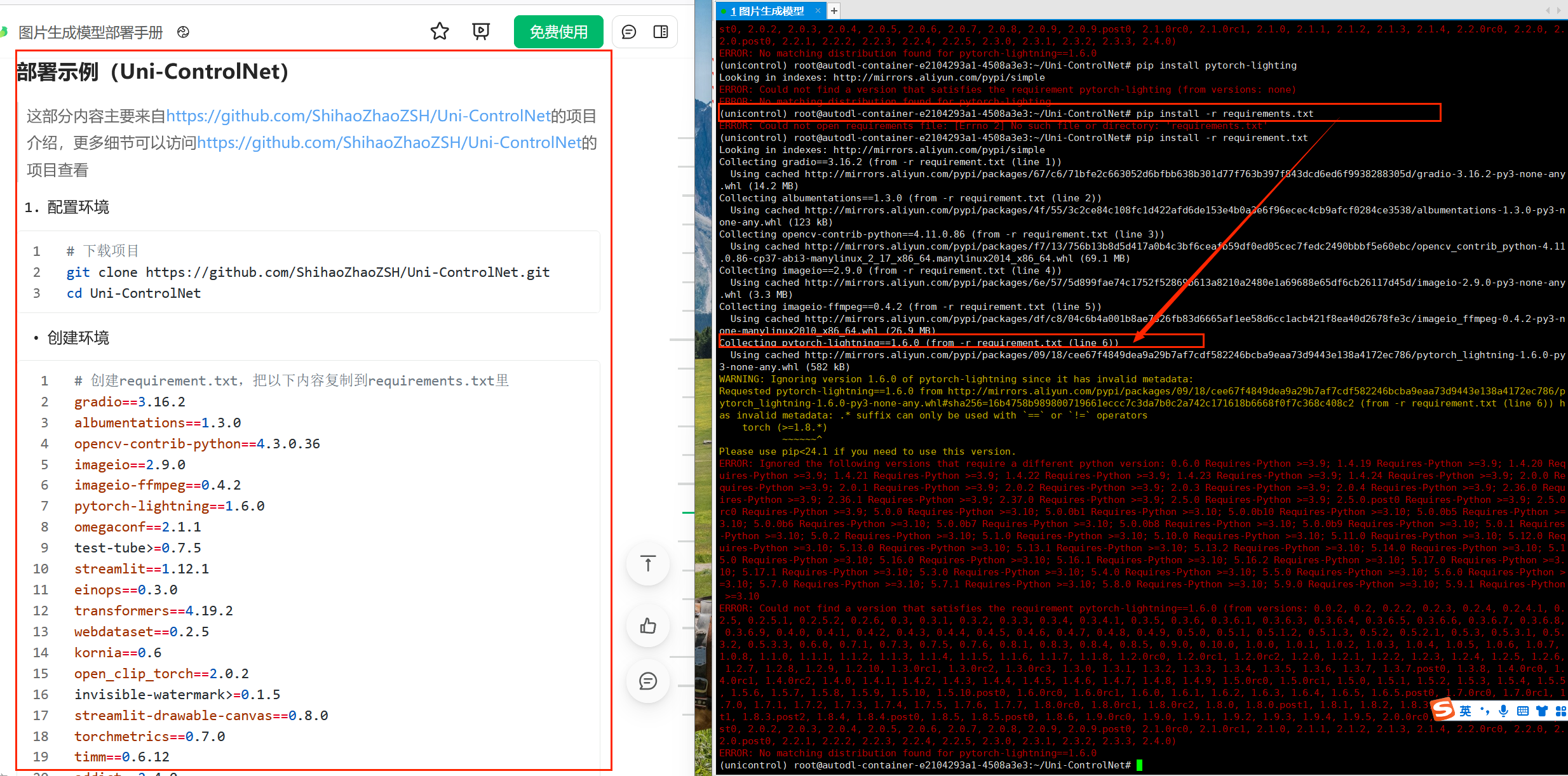Close the 图片生成模型 terminal tab
The width and height of the screenshot is (1568, 776).
(x=818, y=11)
